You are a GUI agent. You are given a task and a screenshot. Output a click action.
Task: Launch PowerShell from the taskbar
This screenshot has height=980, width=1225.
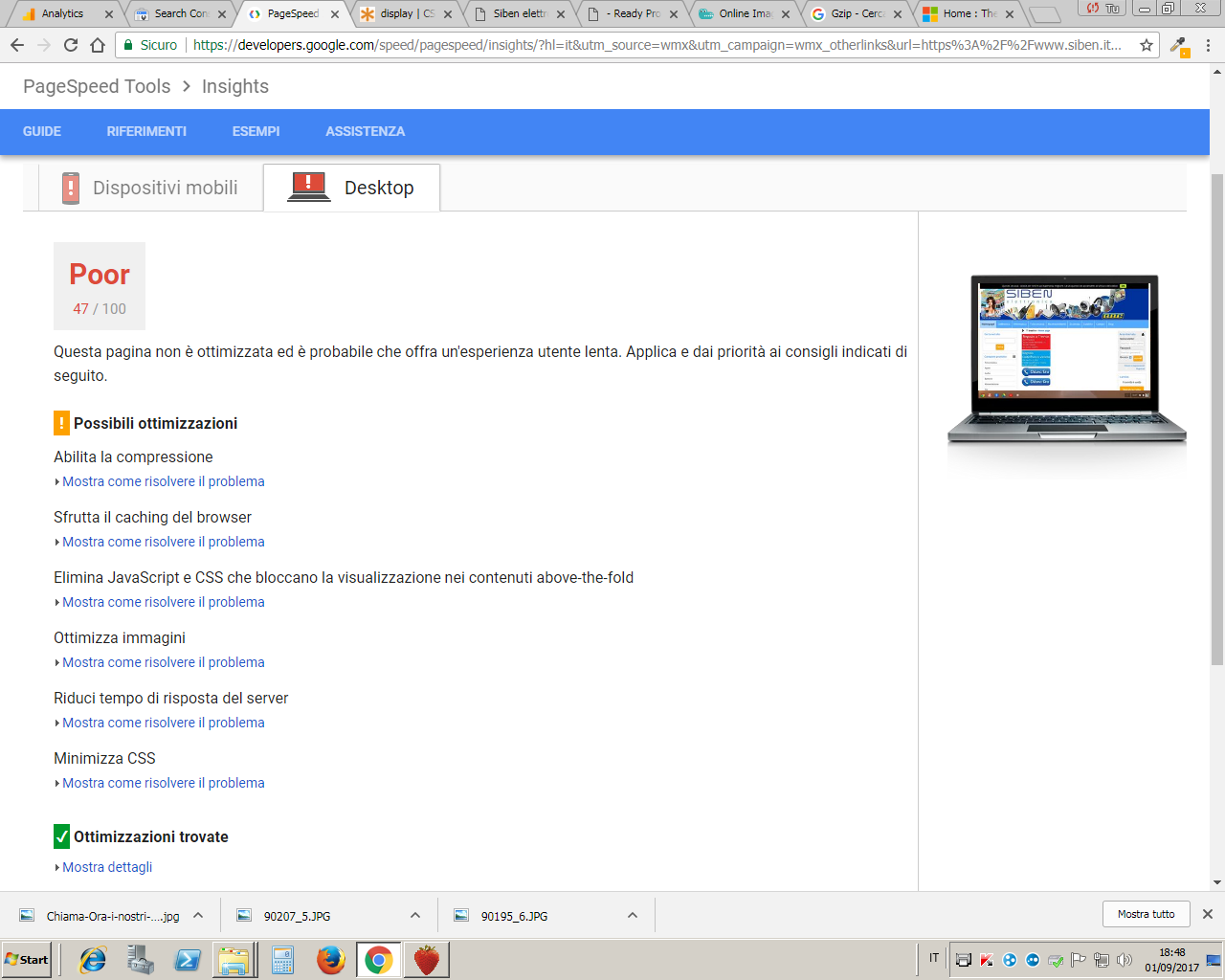point(188,960)
